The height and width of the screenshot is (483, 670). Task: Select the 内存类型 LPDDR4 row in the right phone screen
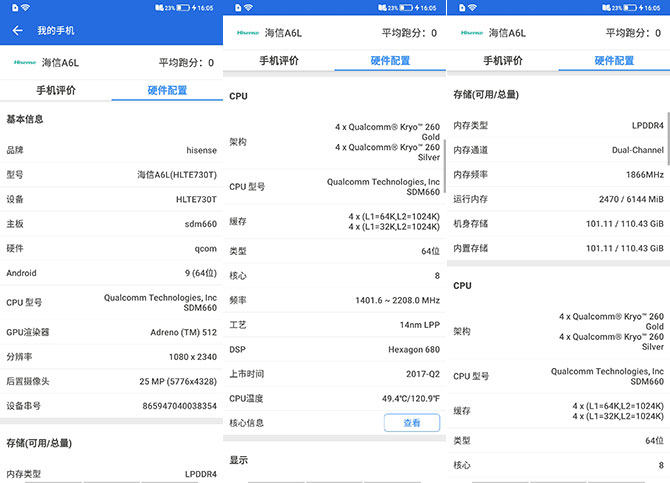pos(558,125)
